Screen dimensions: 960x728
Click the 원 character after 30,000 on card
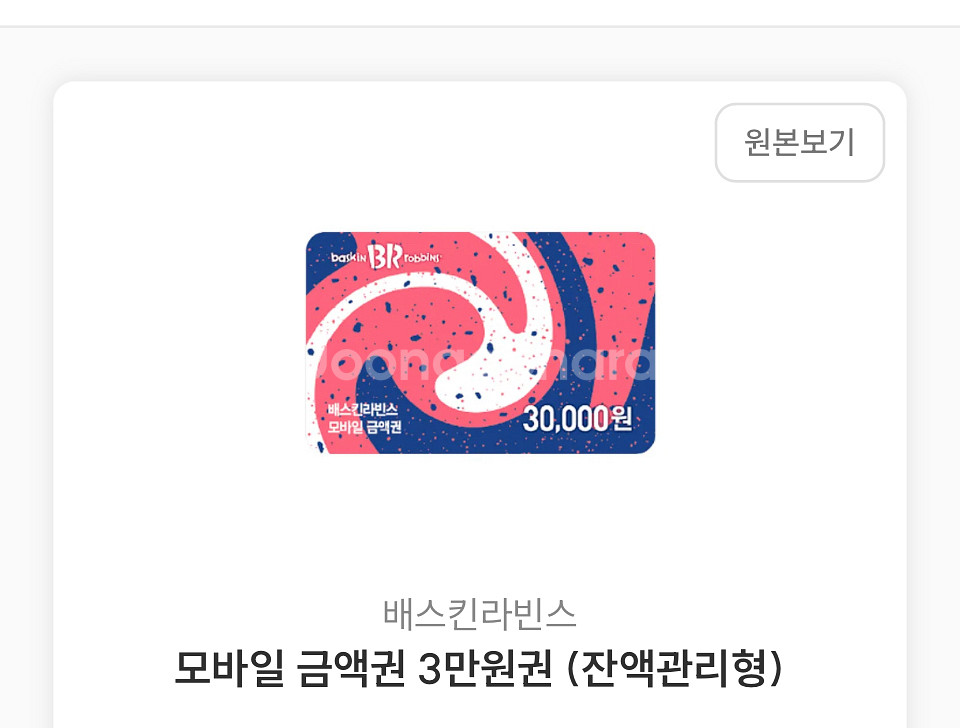click(622, 419)
